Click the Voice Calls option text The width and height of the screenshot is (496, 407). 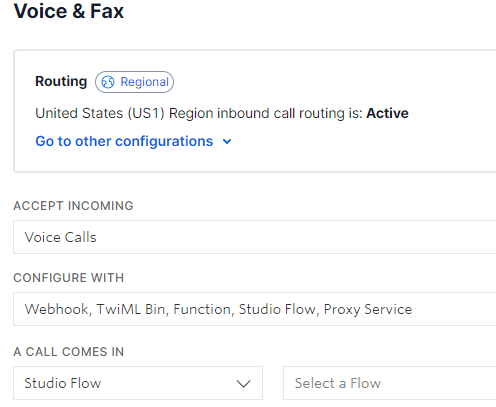60,237
